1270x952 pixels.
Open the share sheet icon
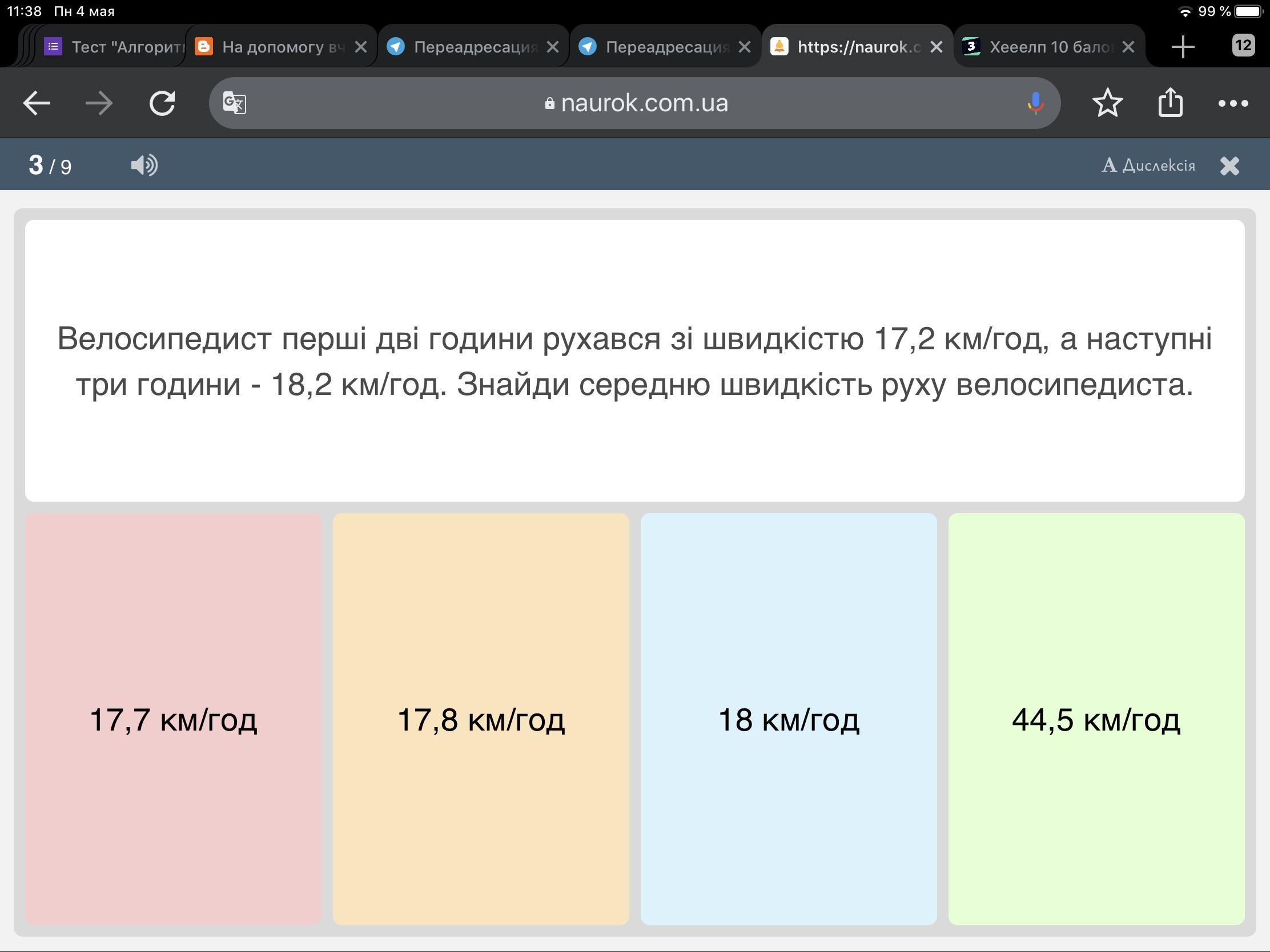[x=1170, y=104]
